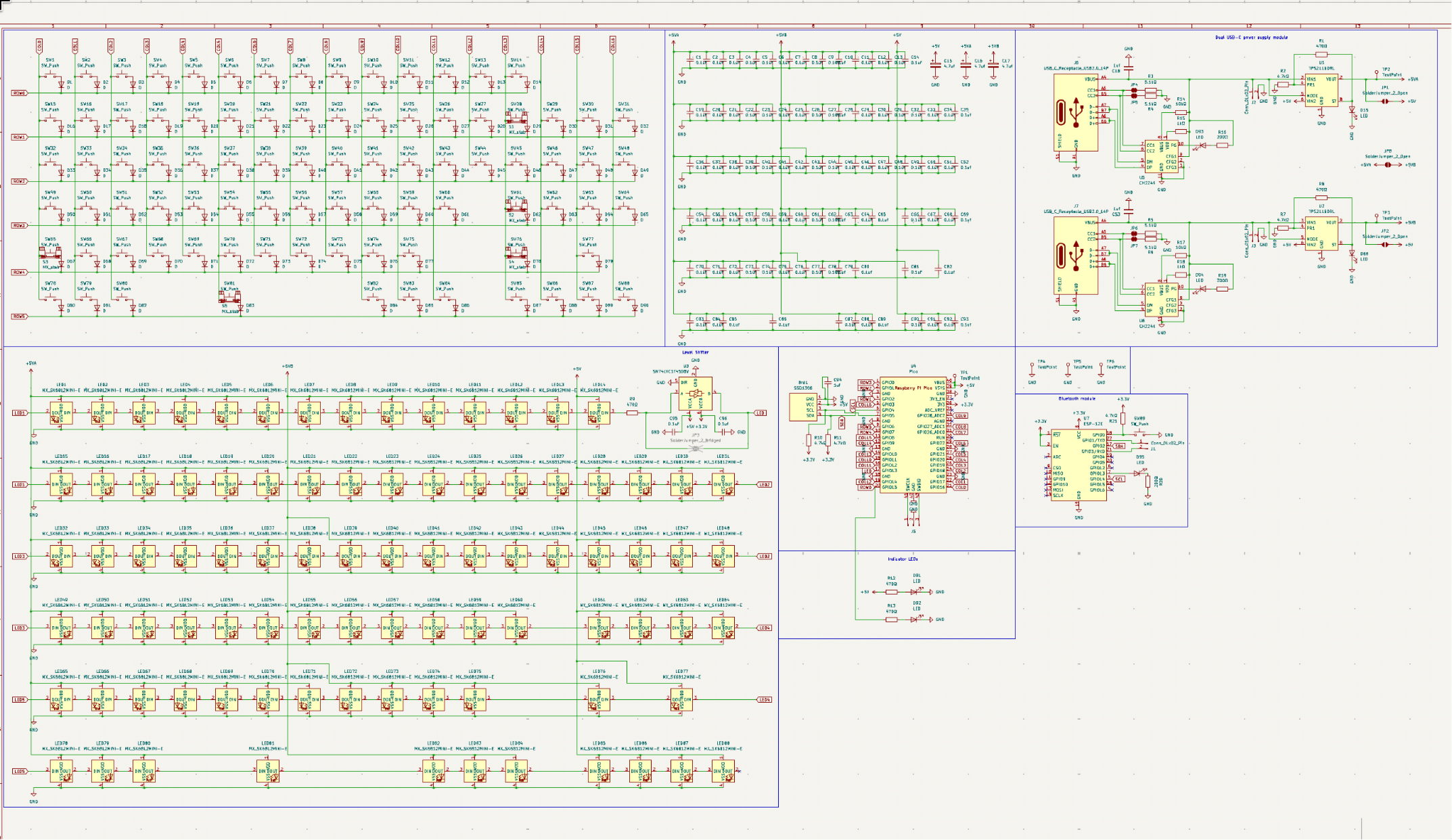Click the U4 Raspberry Pi Pico symbol
This screenshot has width=1452, height=840.
913,435
